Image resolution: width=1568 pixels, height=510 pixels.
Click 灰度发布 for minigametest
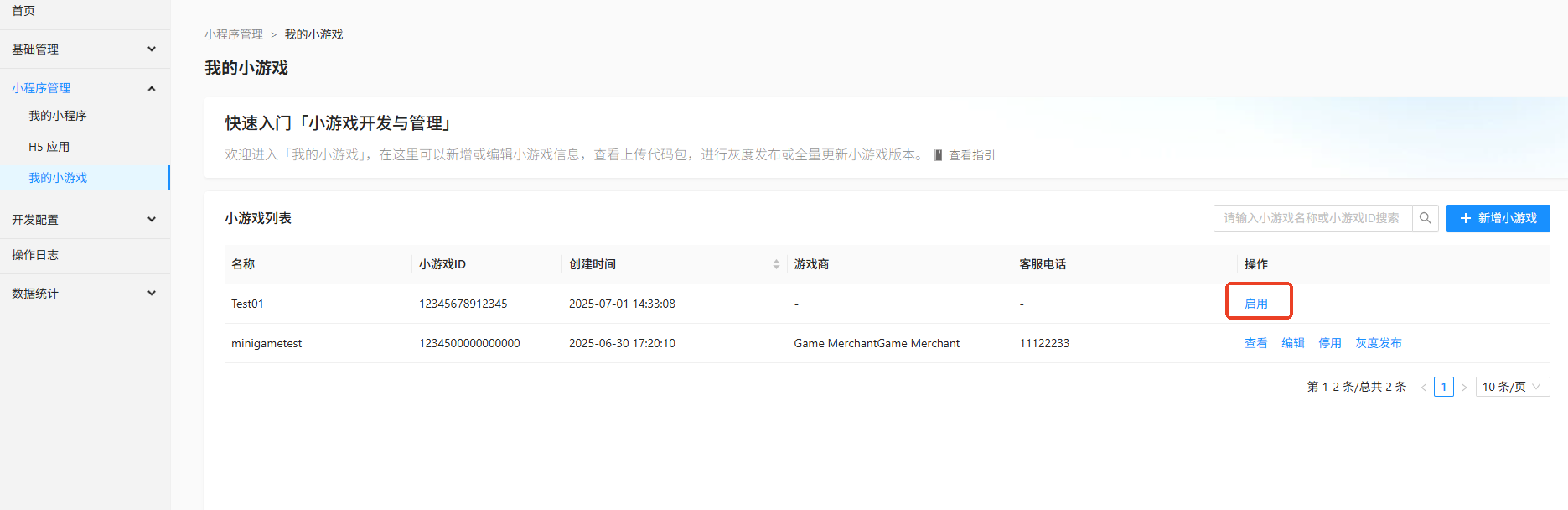tap(1378, 343)
